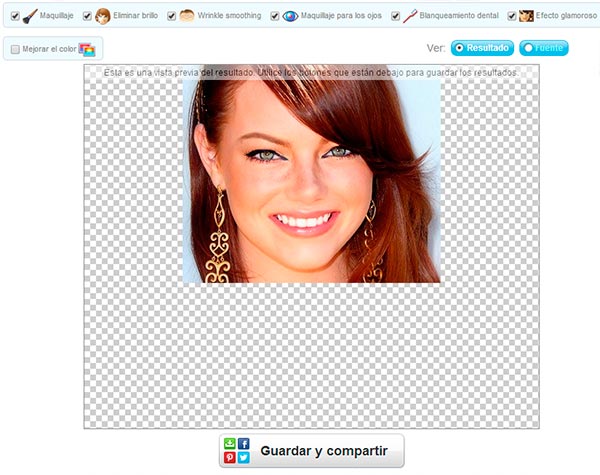
Task: Toggle Maquillaje para los ojos checkbox
Action: coord(275,16)
